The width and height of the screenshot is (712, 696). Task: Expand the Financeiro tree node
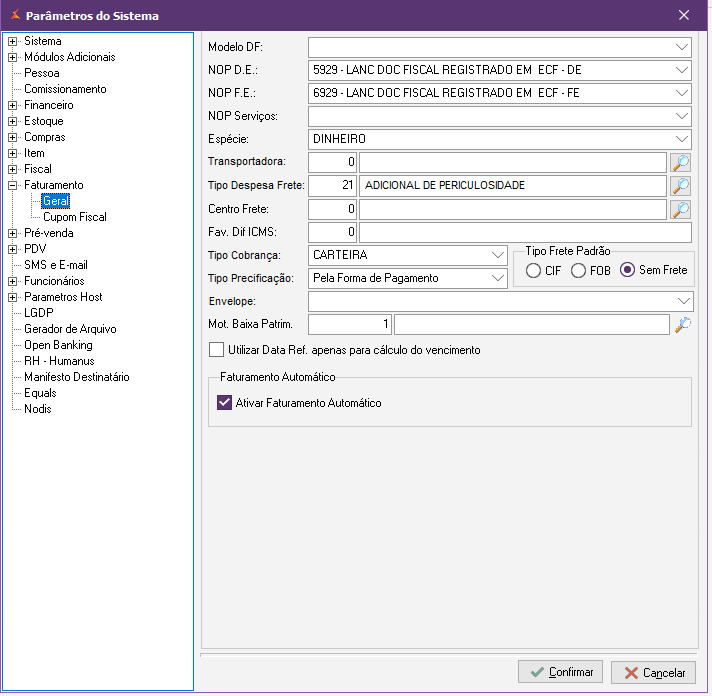(x=12, y=105)
